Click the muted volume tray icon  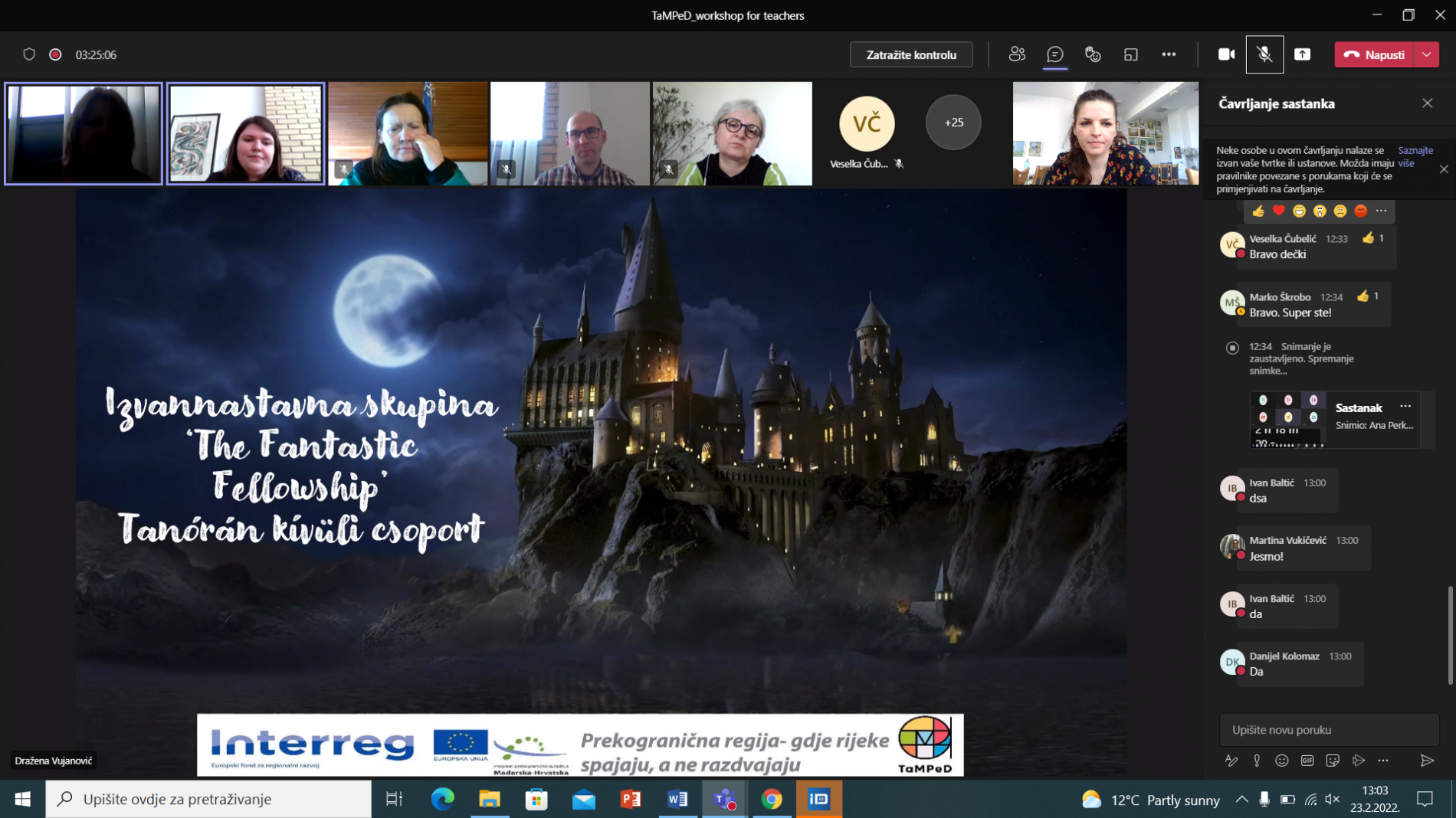point(1333,800)
